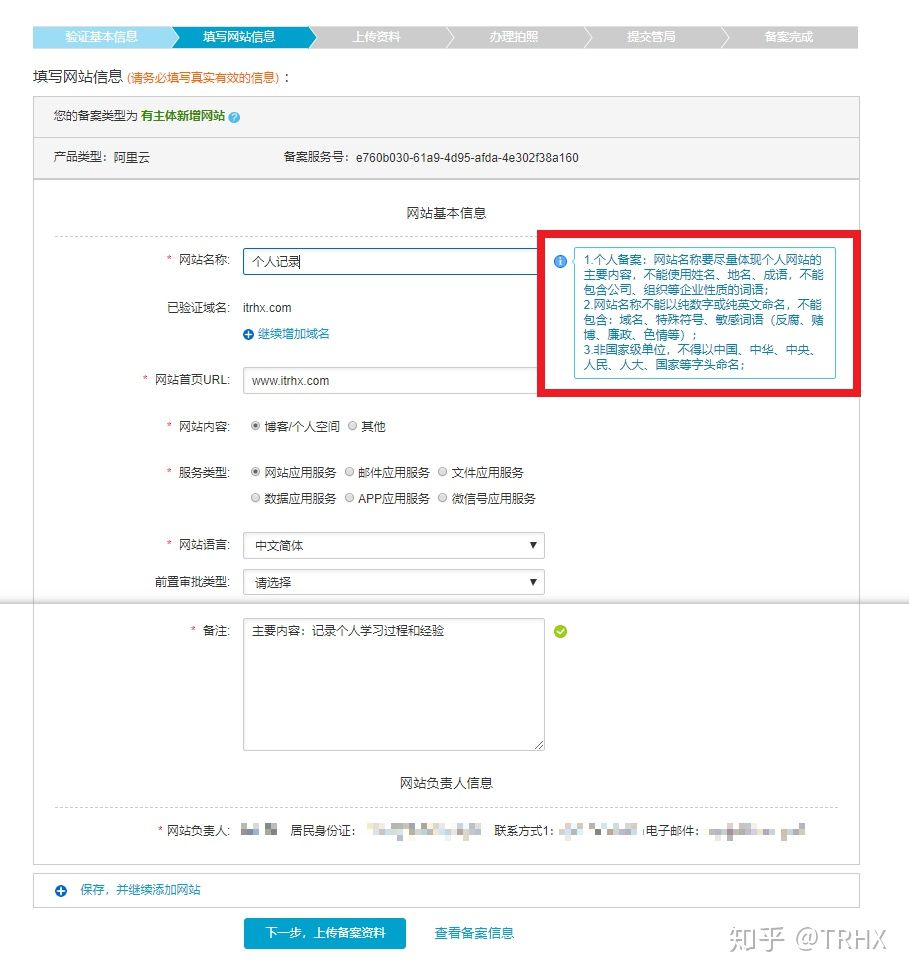Viewport: 909px width, 976px height.
Task: Grab the 备注 textarea resize handle
Action: tap(539, 744)
